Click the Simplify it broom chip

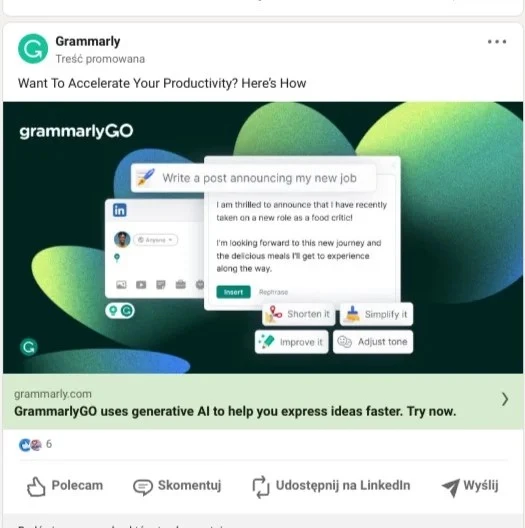(376, 314)
